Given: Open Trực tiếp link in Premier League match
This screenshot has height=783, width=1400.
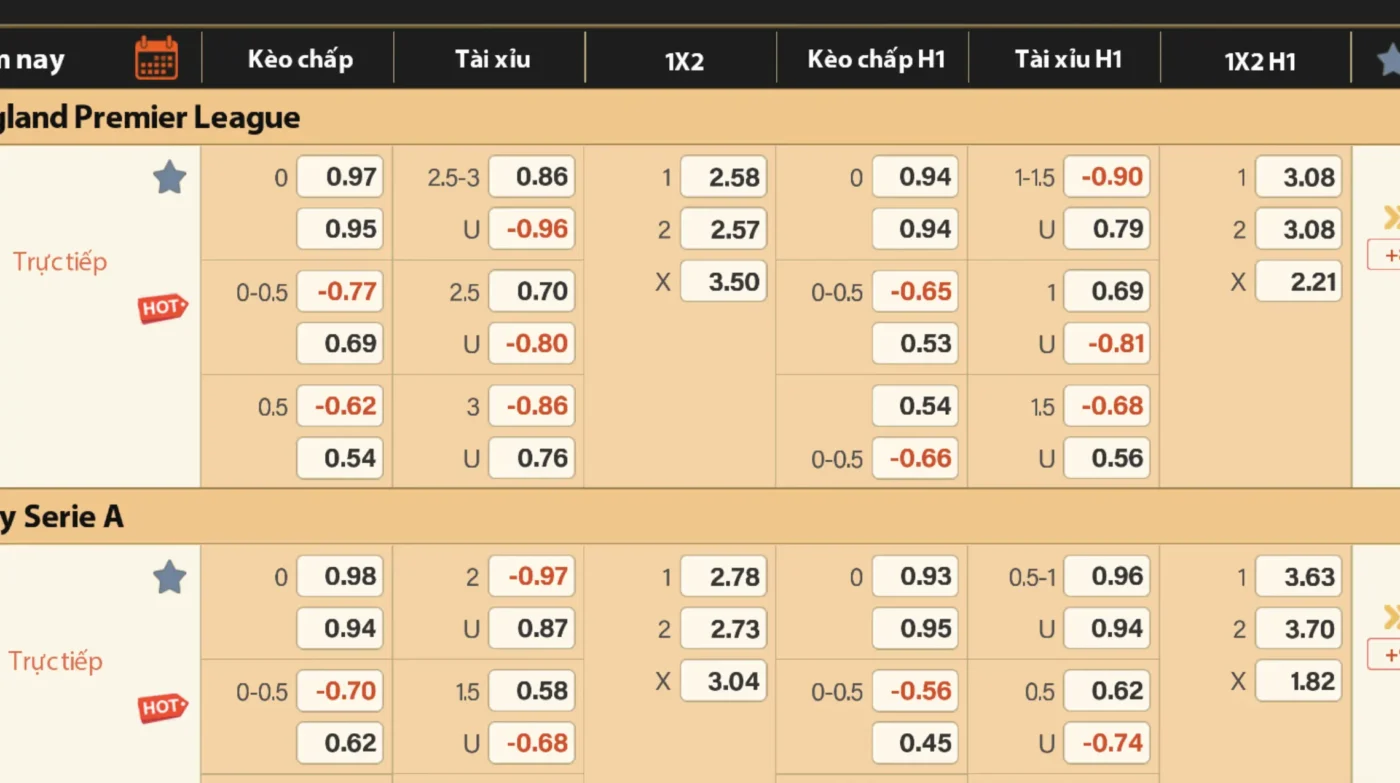Looking at the screenshot, I should pos(60,262).
